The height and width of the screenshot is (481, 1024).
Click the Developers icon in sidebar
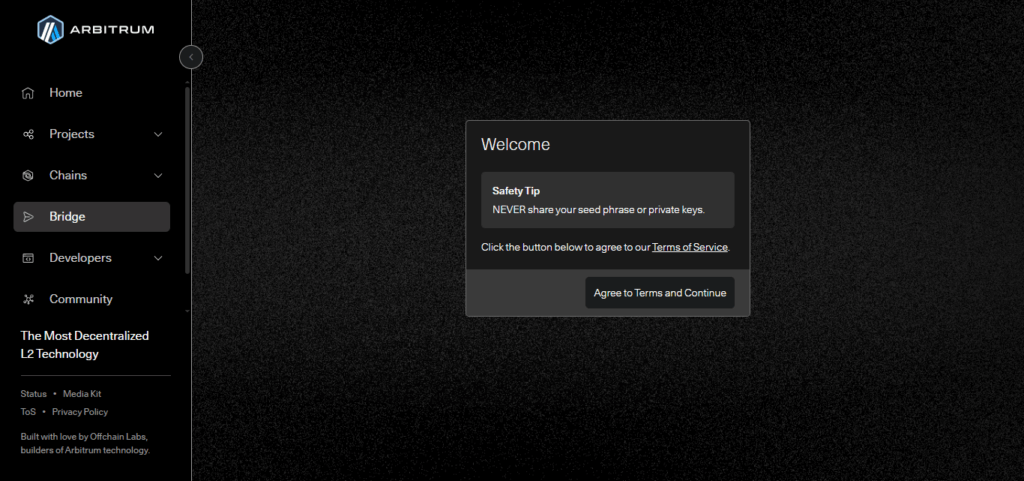(28, 258)
